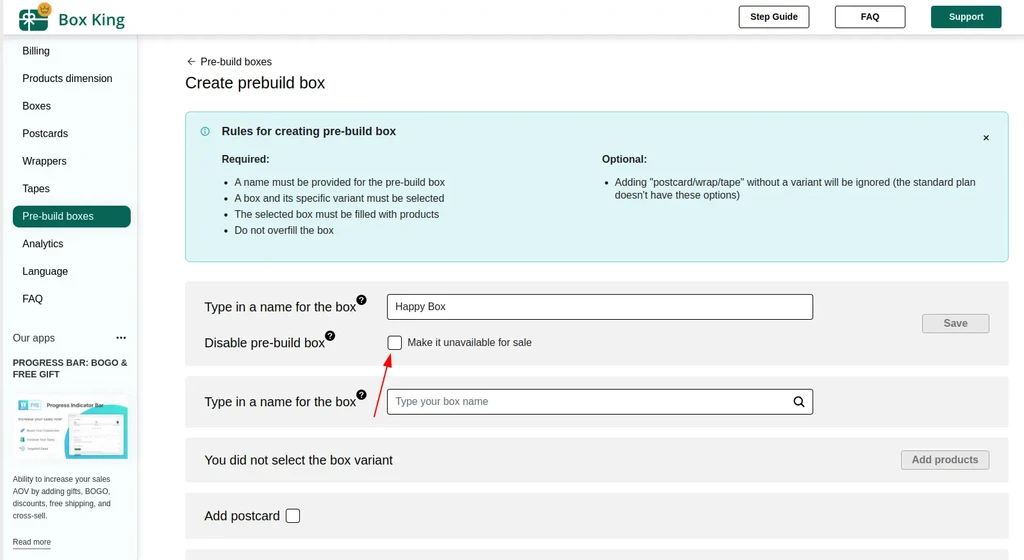
Task: Open the Step Guide button
Action: click(774, 17)
